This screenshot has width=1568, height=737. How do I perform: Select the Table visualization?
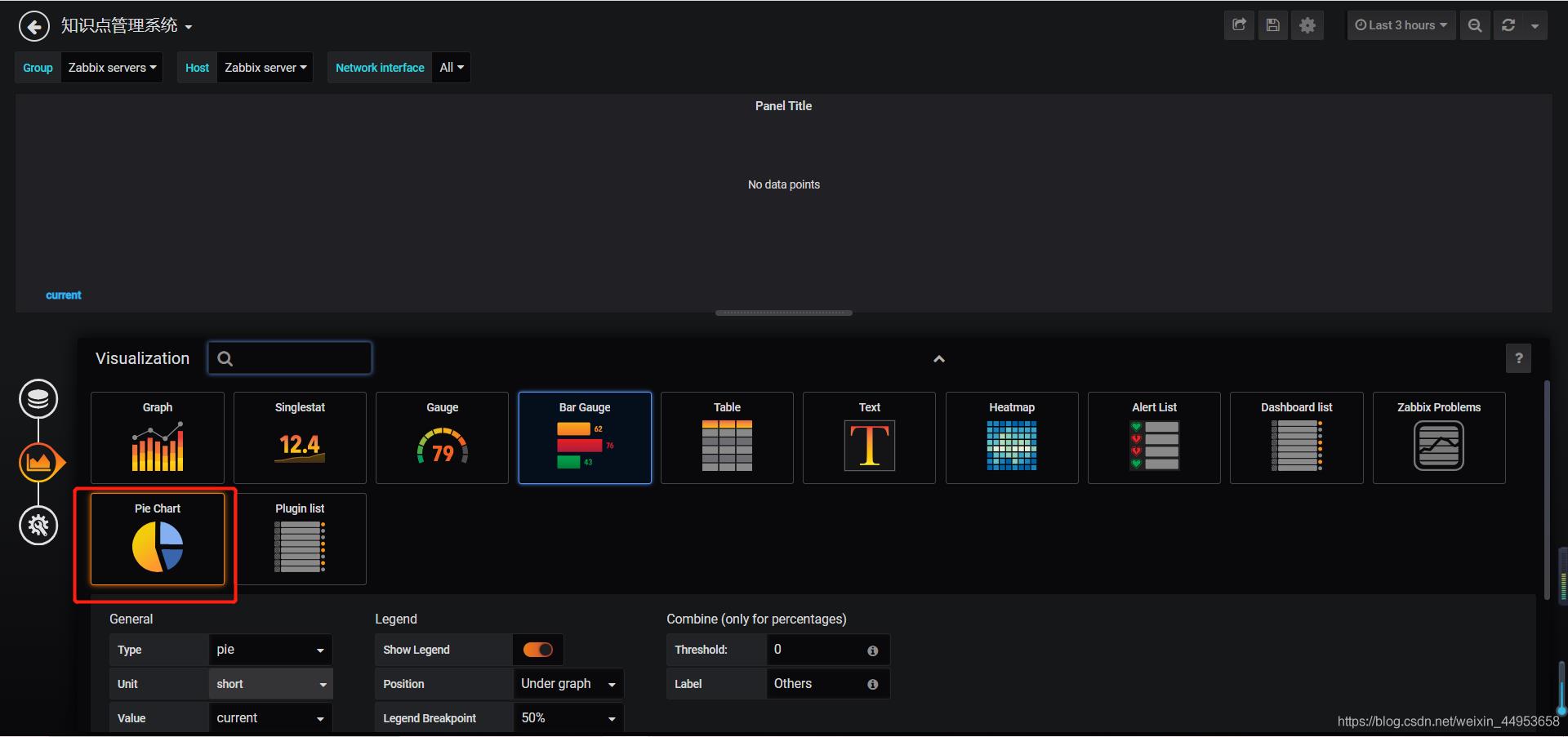click(727, 437)
